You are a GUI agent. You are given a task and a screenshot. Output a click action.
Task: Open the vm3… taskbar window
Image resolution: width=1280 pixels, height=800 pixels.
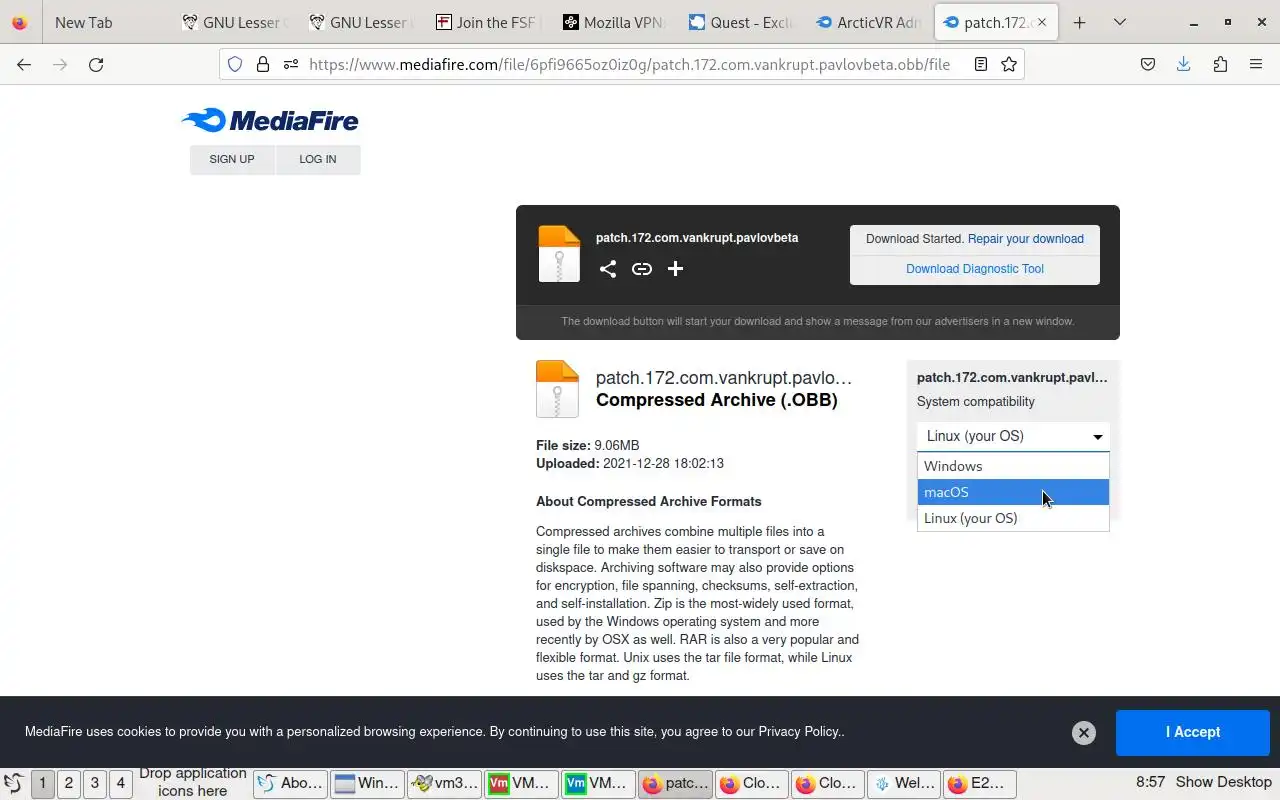coord(444,783)
